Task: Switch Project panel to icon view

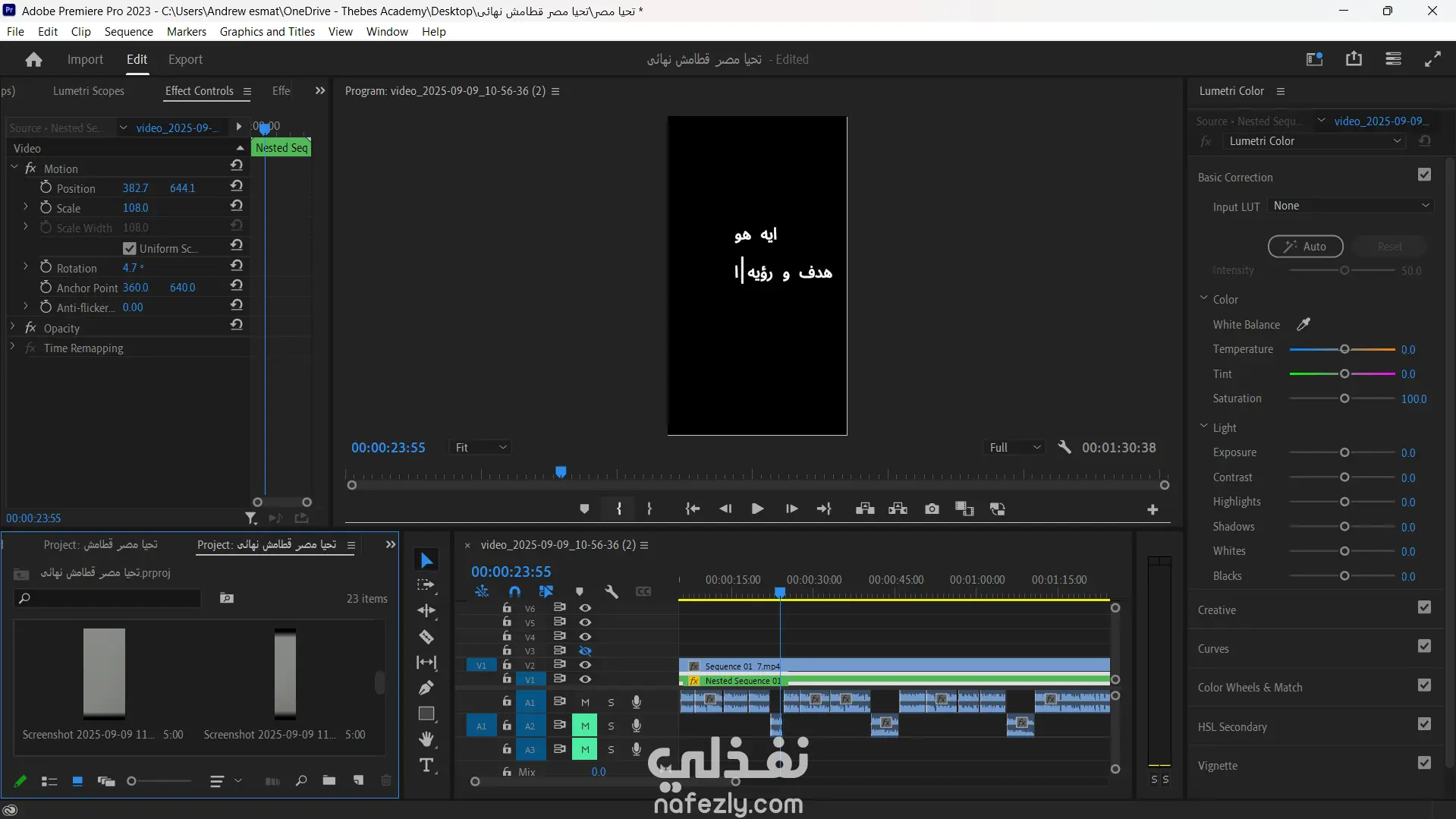Action: pyautogui.click(x=77, y=781)
